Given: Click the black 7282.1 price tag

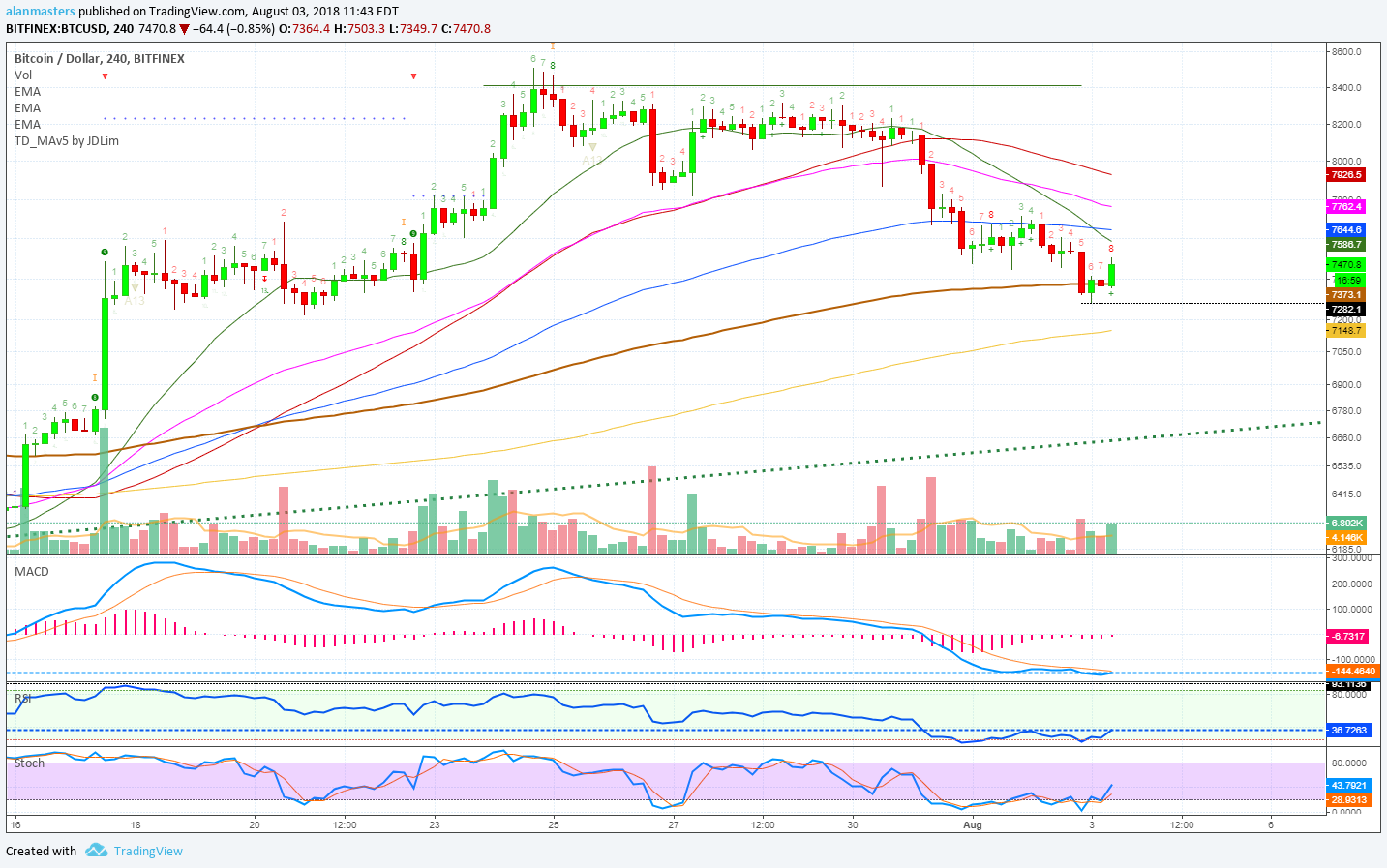Looking at the screenshot, I should pos(1345,310).
